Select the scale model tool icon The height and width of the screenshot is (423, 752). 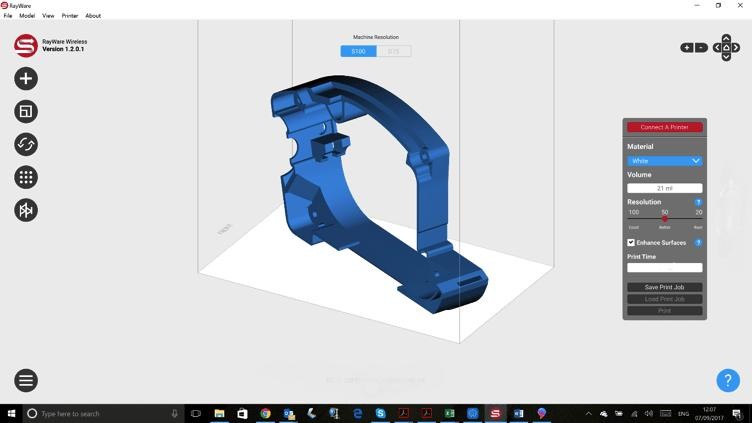click(x=26, y=112)
